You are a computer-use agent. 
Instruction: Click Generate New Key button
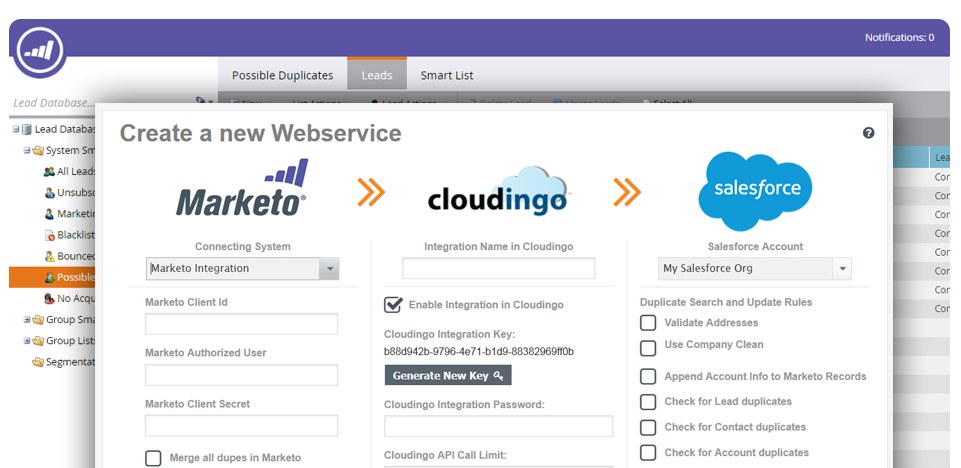tap(448, 376)
